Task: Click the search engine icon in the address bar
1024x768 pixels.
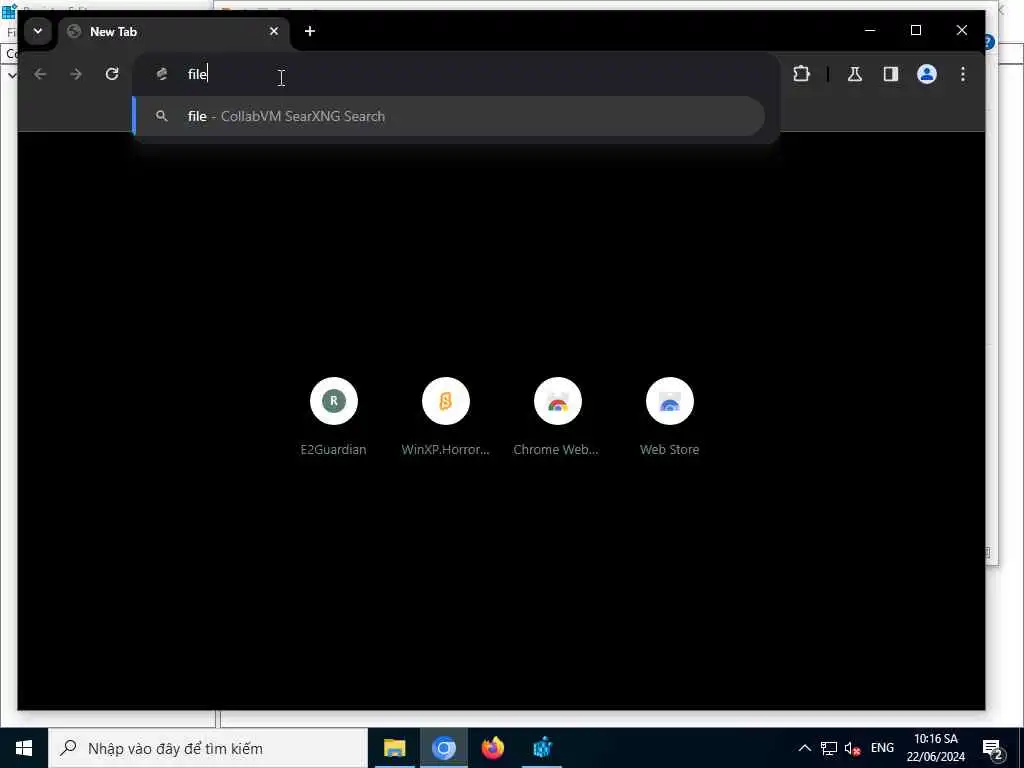Action: pos(162,74)
